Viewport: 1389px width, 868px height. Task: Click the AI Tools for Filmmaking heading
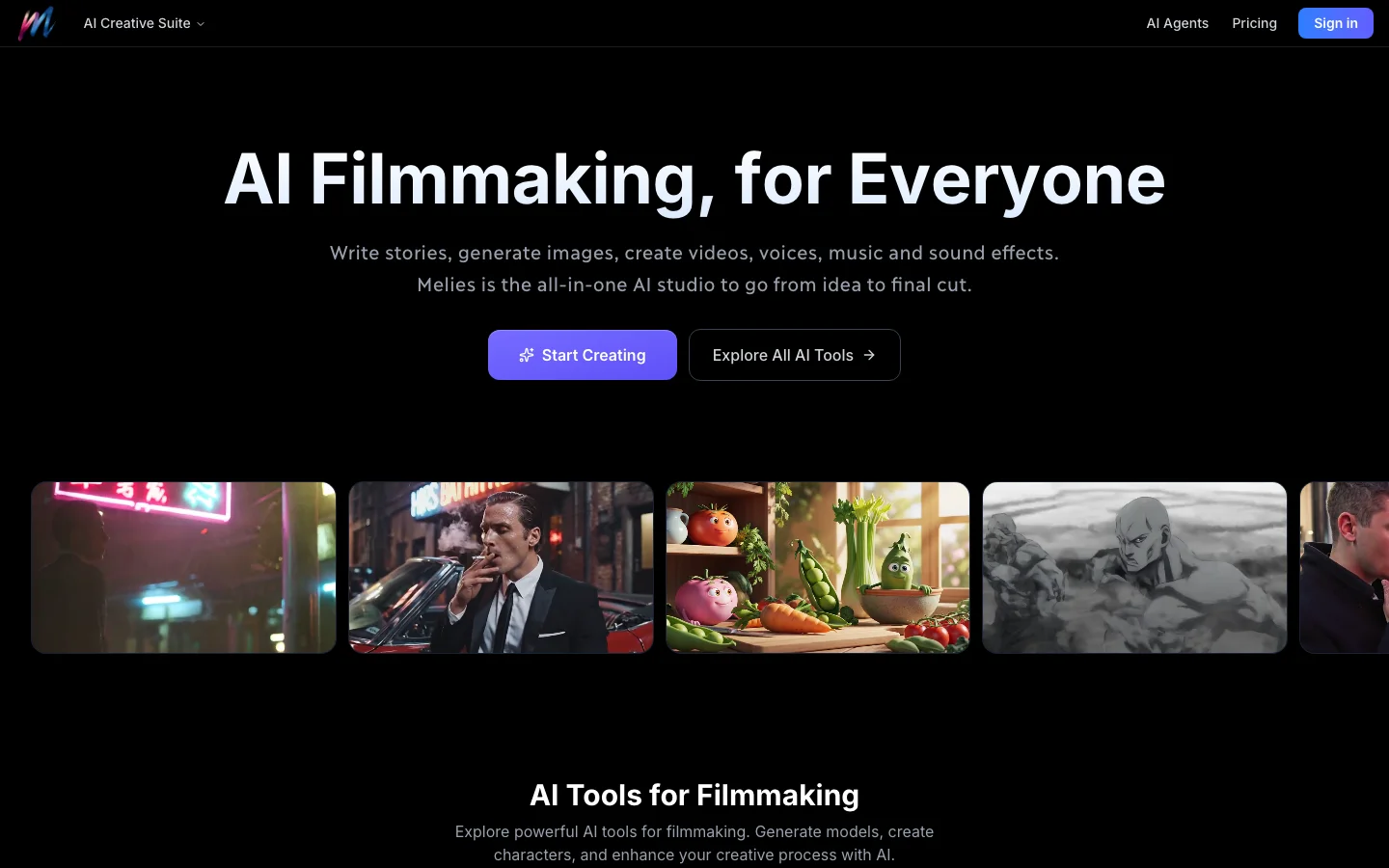694,795
